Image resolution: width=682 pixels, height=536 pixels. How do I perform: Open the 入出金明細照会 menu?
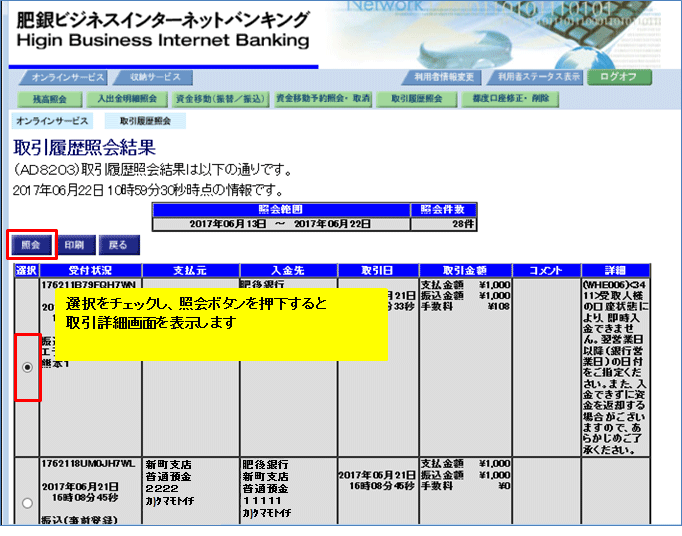124,99
